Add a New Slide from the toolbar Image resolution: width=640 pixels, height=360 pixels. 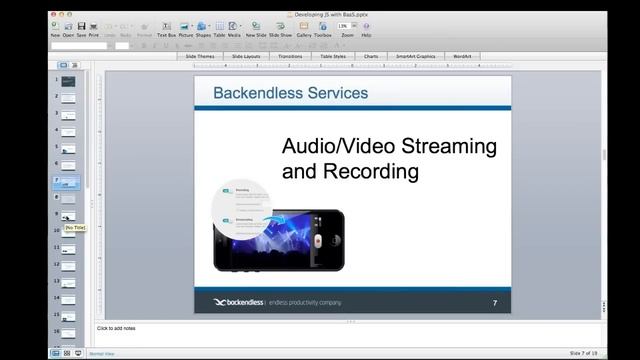tap(256, 27)
